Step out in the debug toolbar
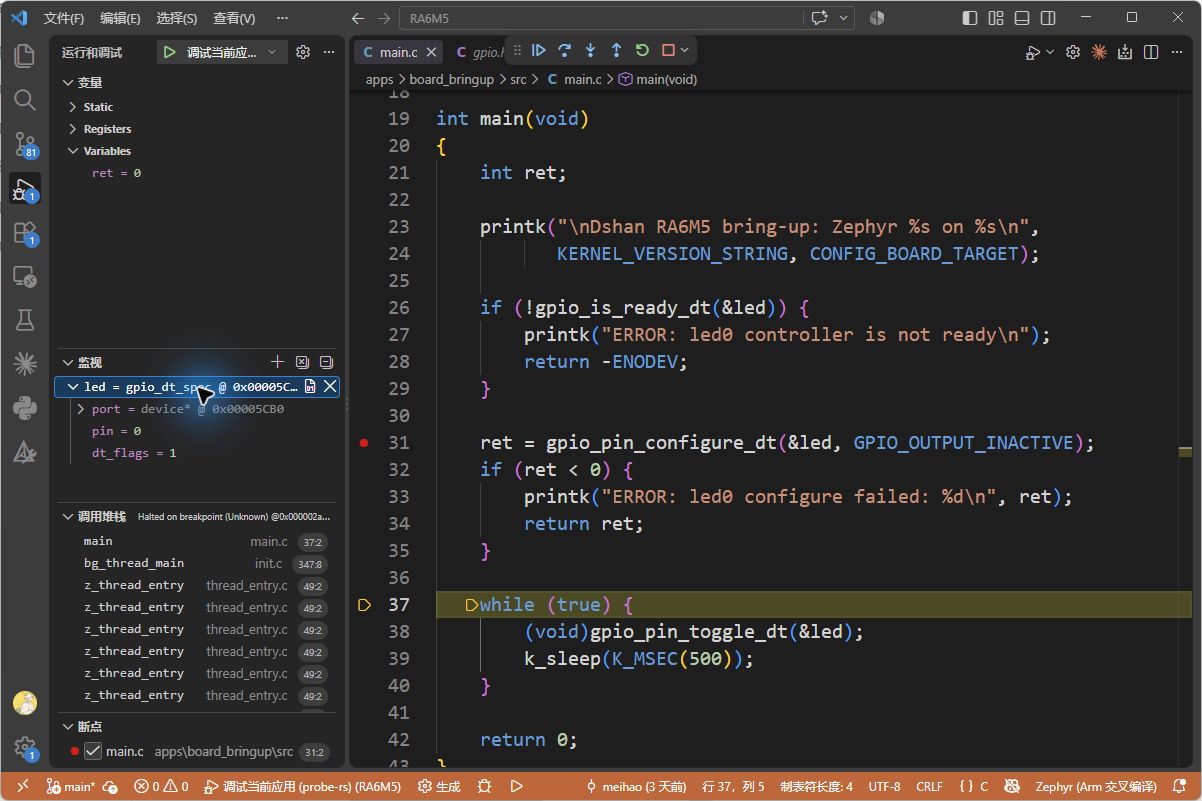This screenshot has height=801, width=1202. click(616, 50)
